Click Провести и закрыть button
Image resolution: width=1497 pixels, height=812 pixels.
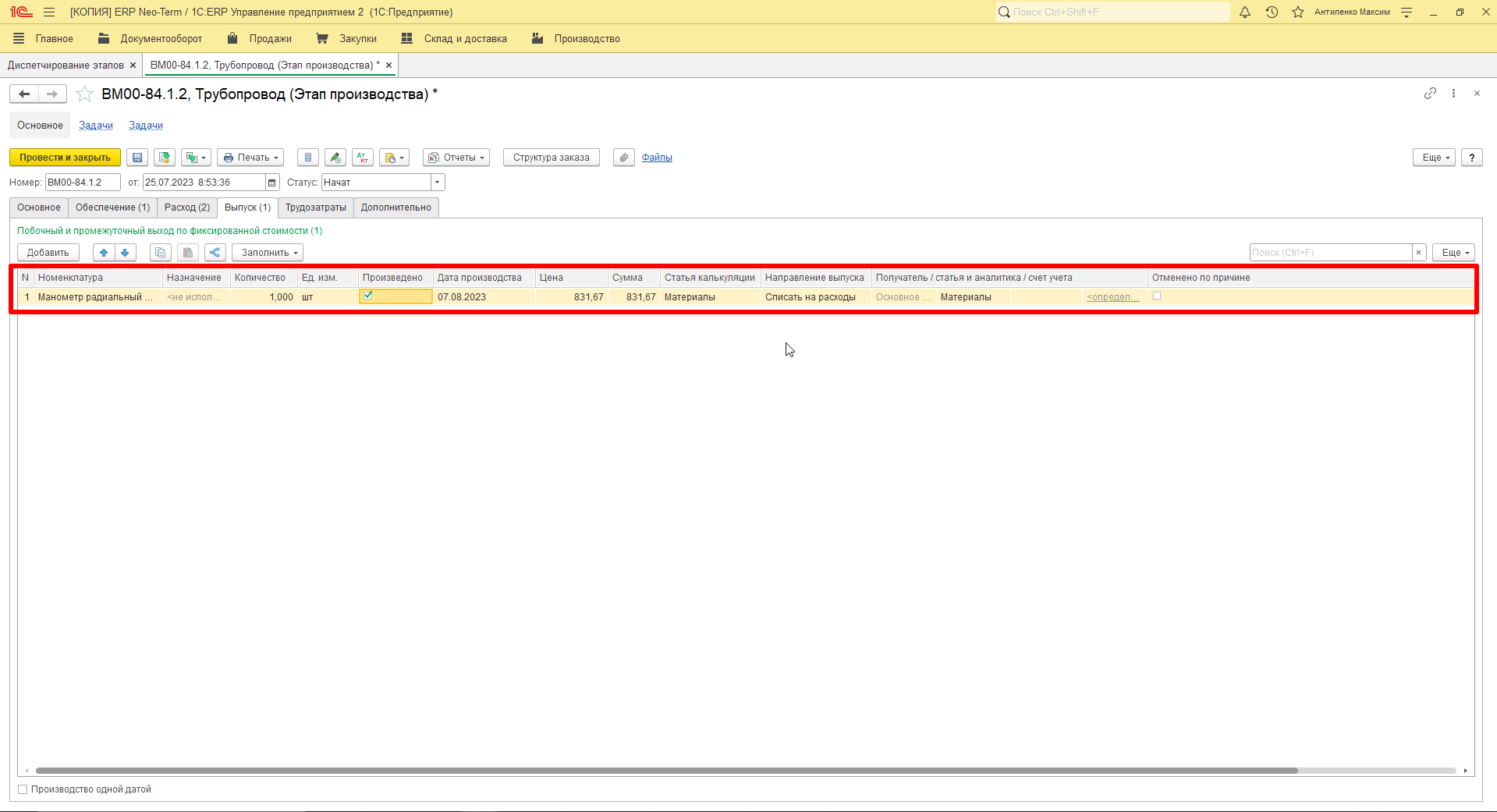coord(66,158)
